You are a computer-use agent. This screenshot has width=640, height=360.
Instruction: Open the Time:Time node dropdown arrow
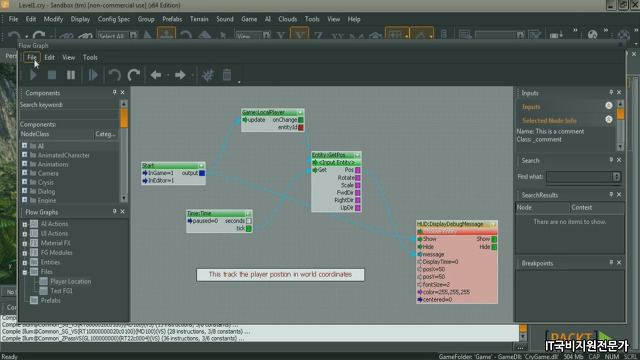(x=248, y=213)
